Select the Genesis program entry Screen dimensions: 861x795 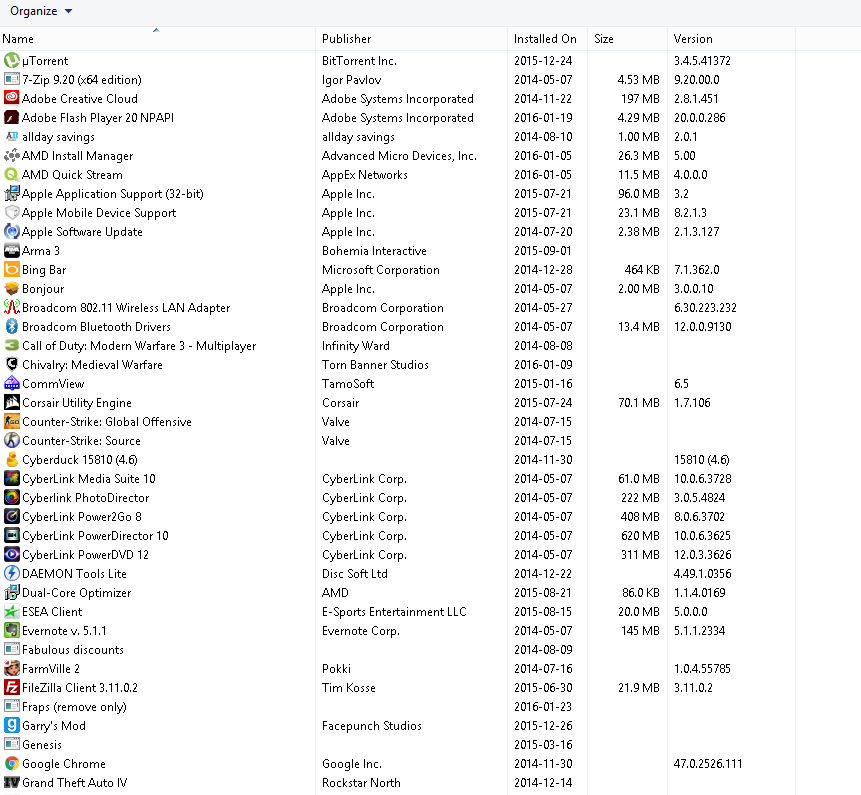42,744
